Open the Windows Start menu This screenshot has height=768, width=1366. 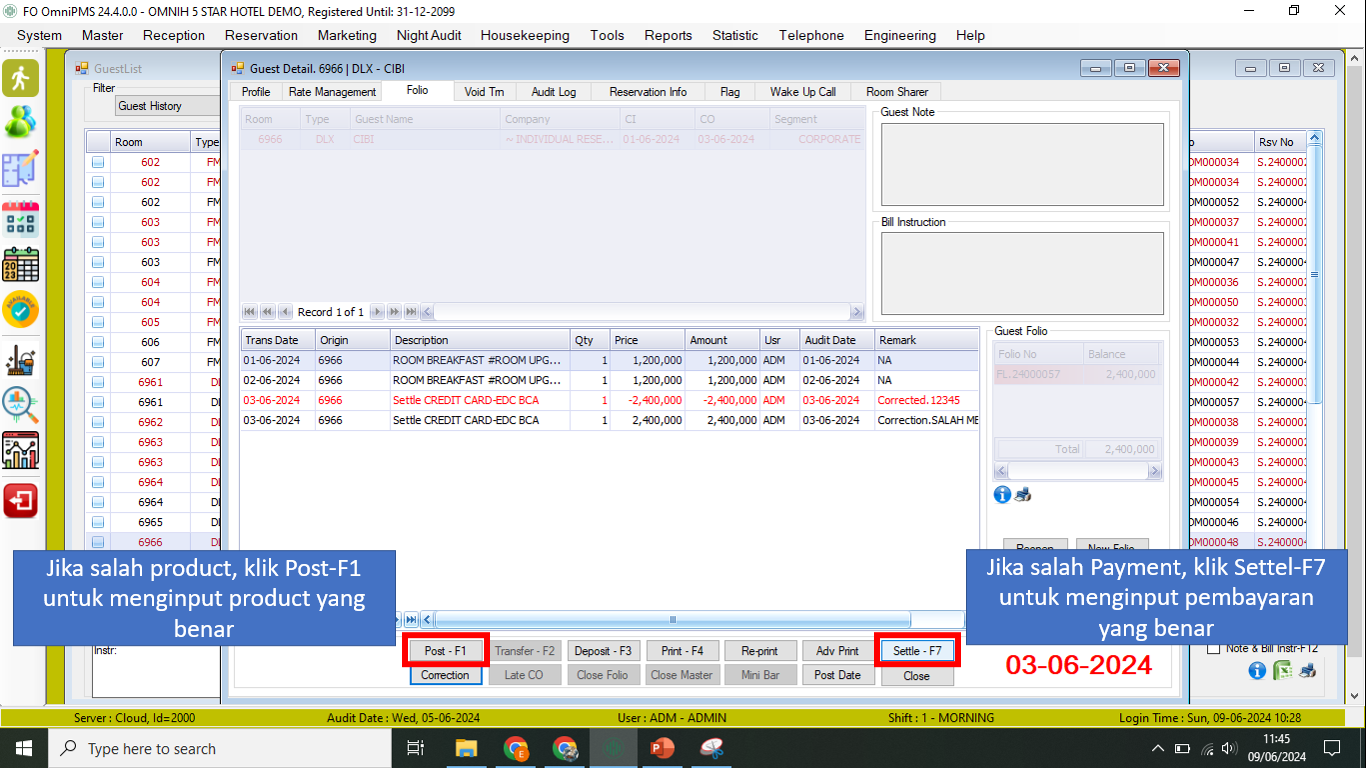pyautogui.click(x=23, y=748)
